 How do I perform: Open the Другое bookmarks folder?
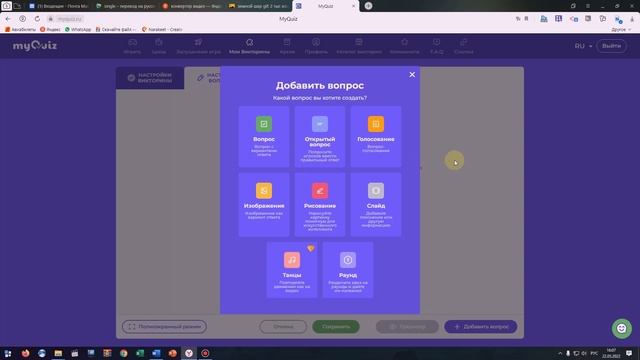tap(621, 29)
